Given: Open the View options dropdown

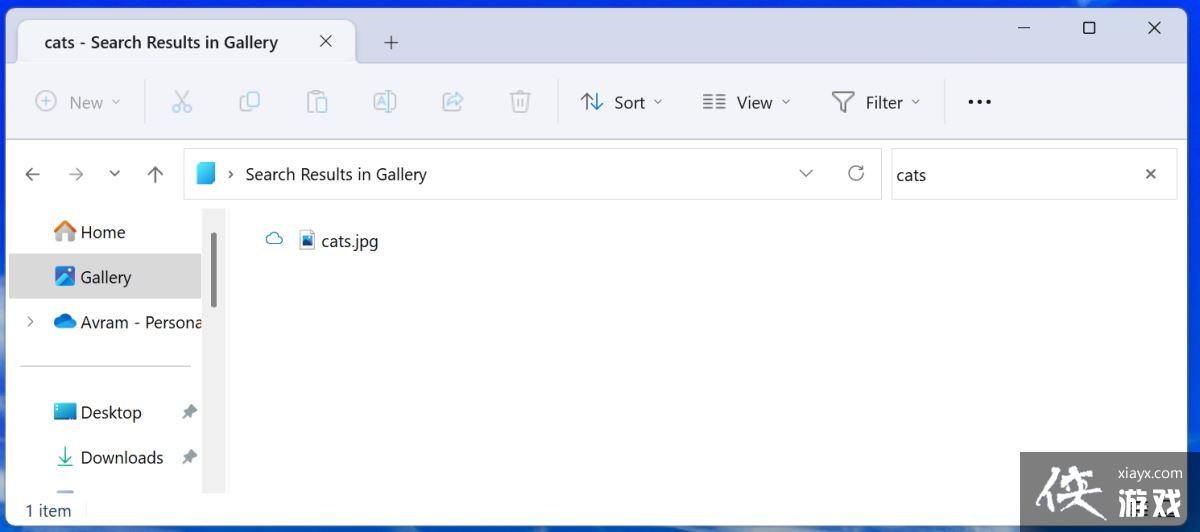Looking at the screenshot, I should pyautogui.click(x=746, y=102).
